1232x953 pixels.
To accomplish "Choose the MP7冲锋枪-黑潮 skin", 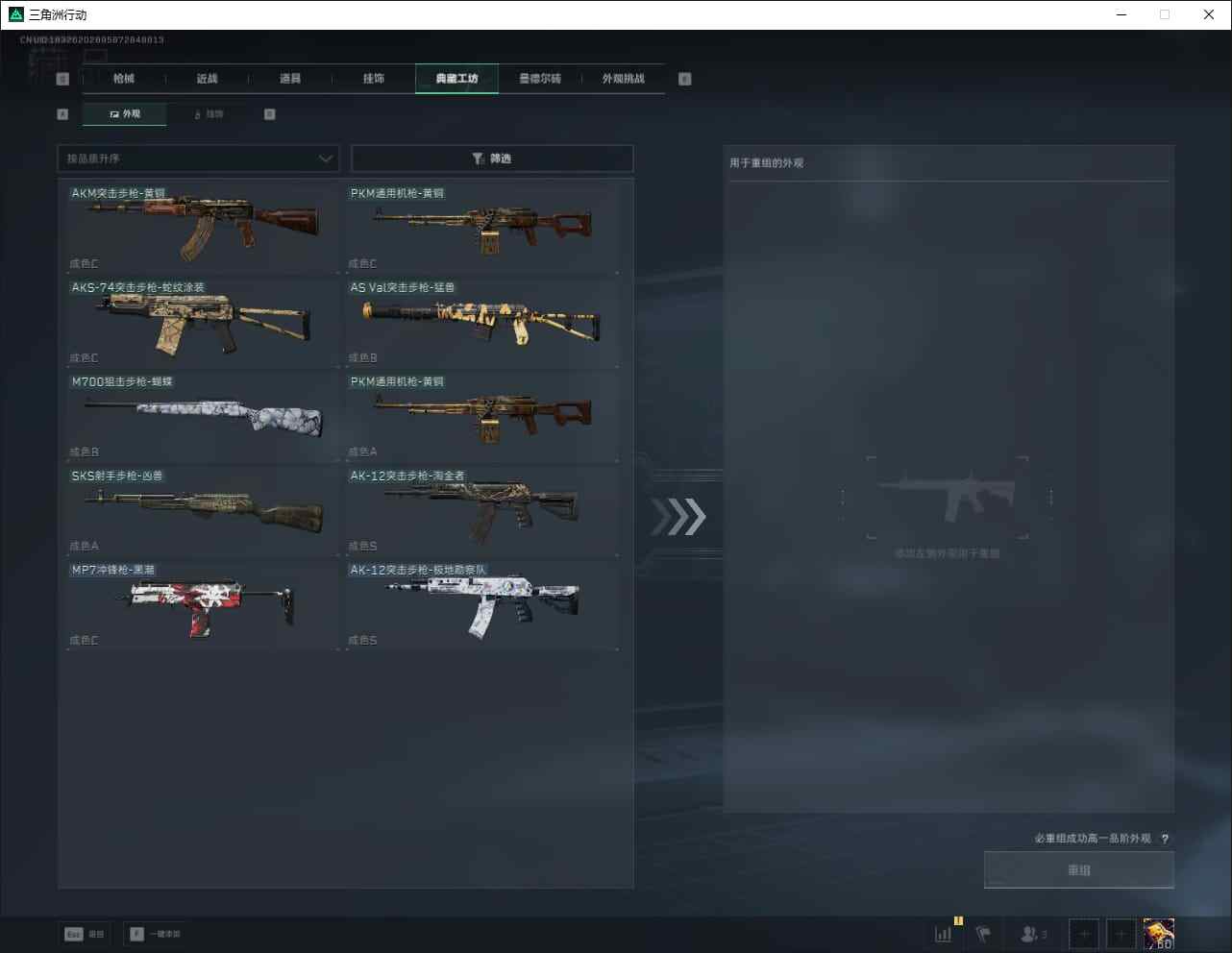I will [x=203, y=603].
